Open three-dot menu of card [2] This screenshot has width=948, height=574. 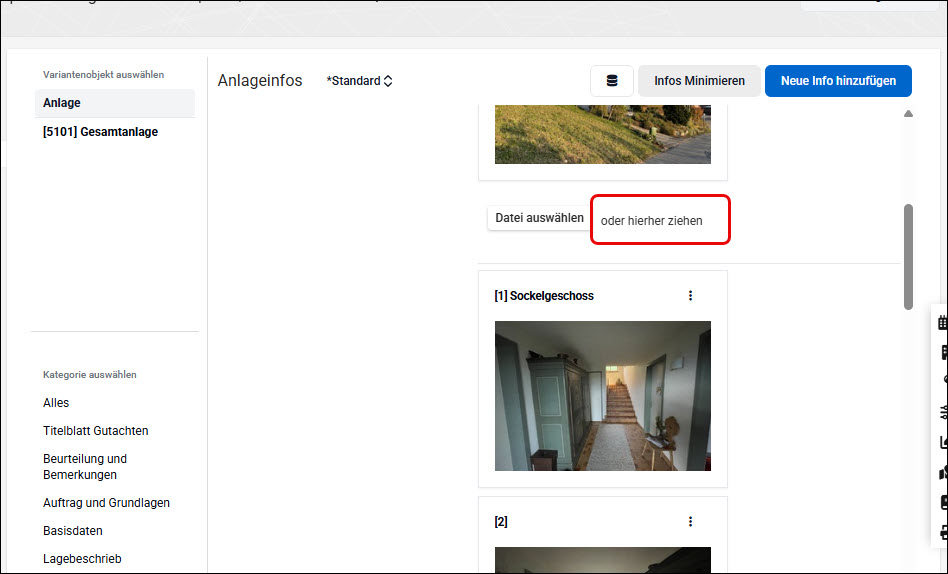(x=690, y=521)
